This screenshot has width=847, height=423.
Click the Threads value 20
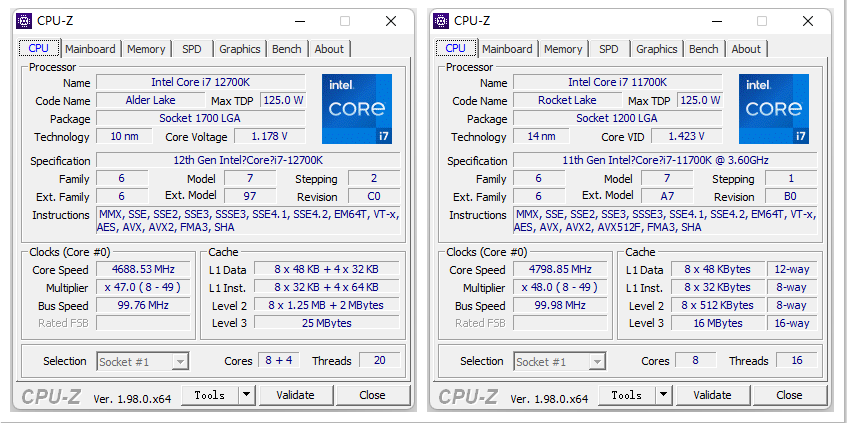[x=380, y=360]
